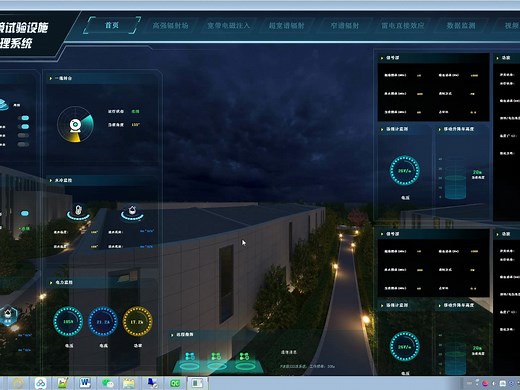Toggle the lone lit switch beside the building
The height and width of the screenshot is (390, 520).
tap(25, 213)
